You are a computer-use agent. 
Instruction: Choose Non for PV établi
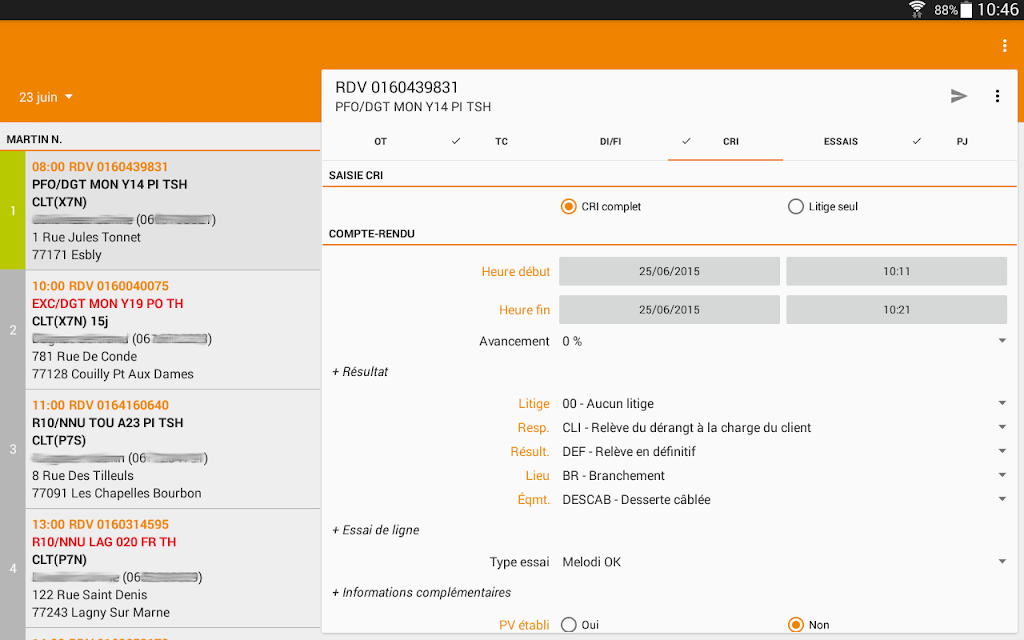click(x=808, y=625)
